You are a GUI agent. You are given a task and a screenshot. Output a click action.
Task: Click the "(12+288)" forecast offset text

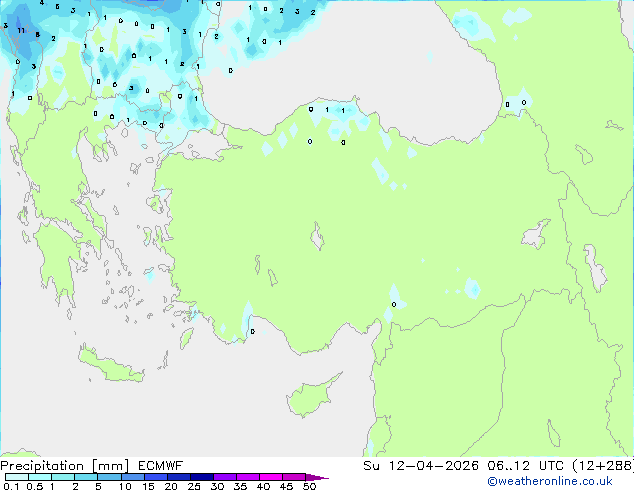pos(603,466)
